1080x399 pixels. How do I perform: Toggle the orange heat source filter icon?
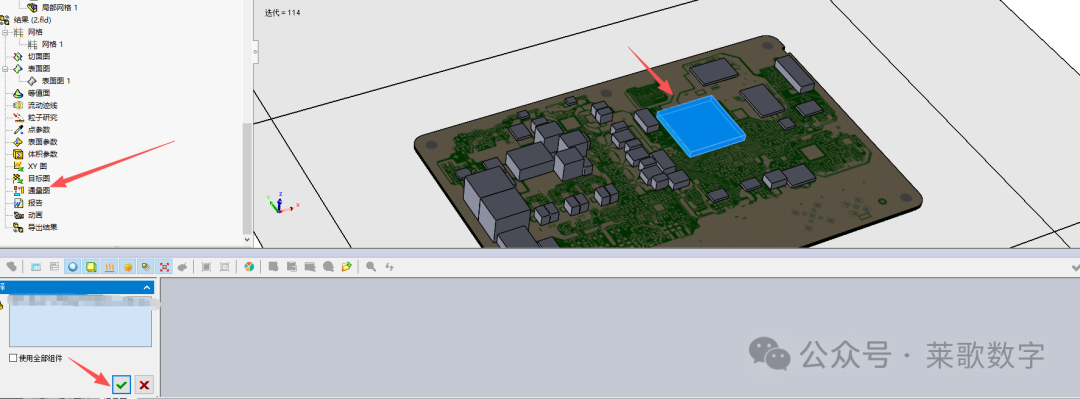[109, 266]
